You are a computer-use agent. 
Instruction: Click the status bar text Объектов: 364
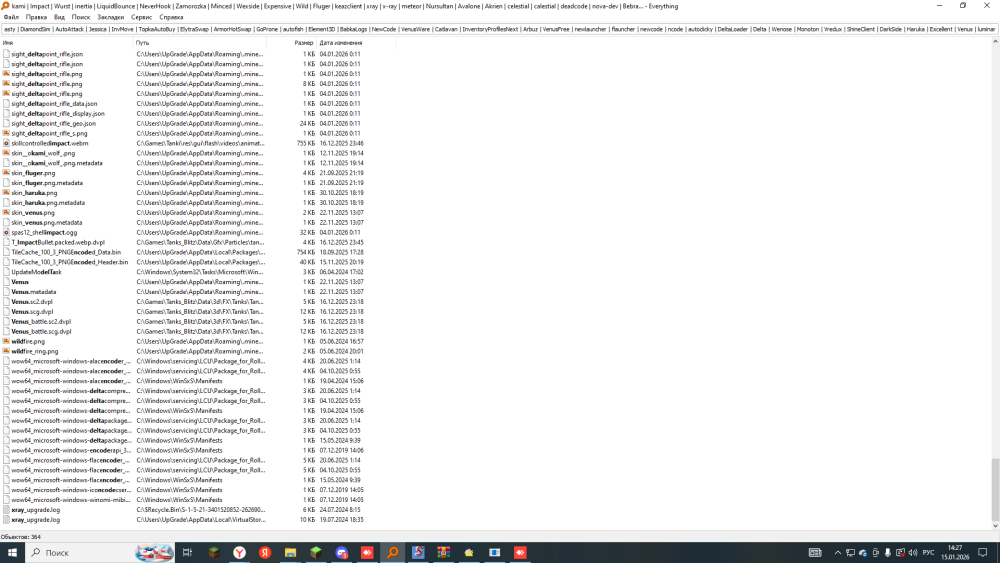tap(20, 537)
